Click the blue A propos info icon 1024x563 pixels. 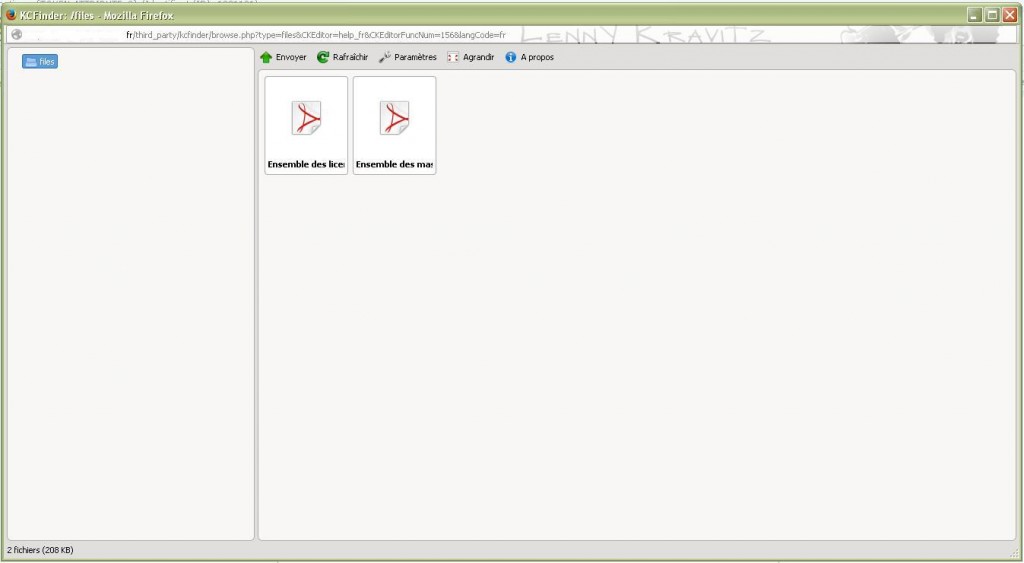(511, 57)
